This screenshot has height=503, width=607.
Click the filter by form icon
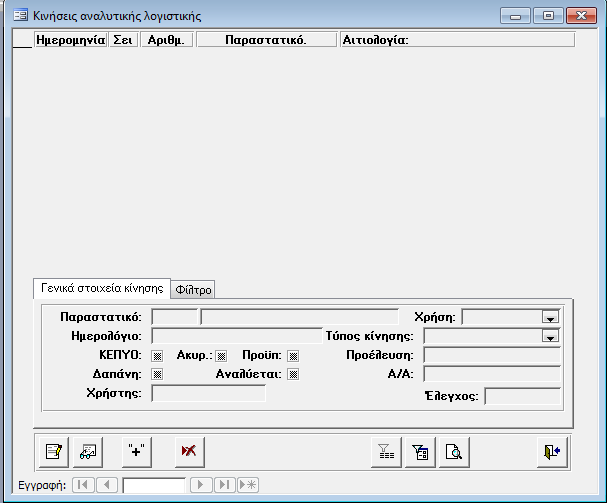(420, 452)
